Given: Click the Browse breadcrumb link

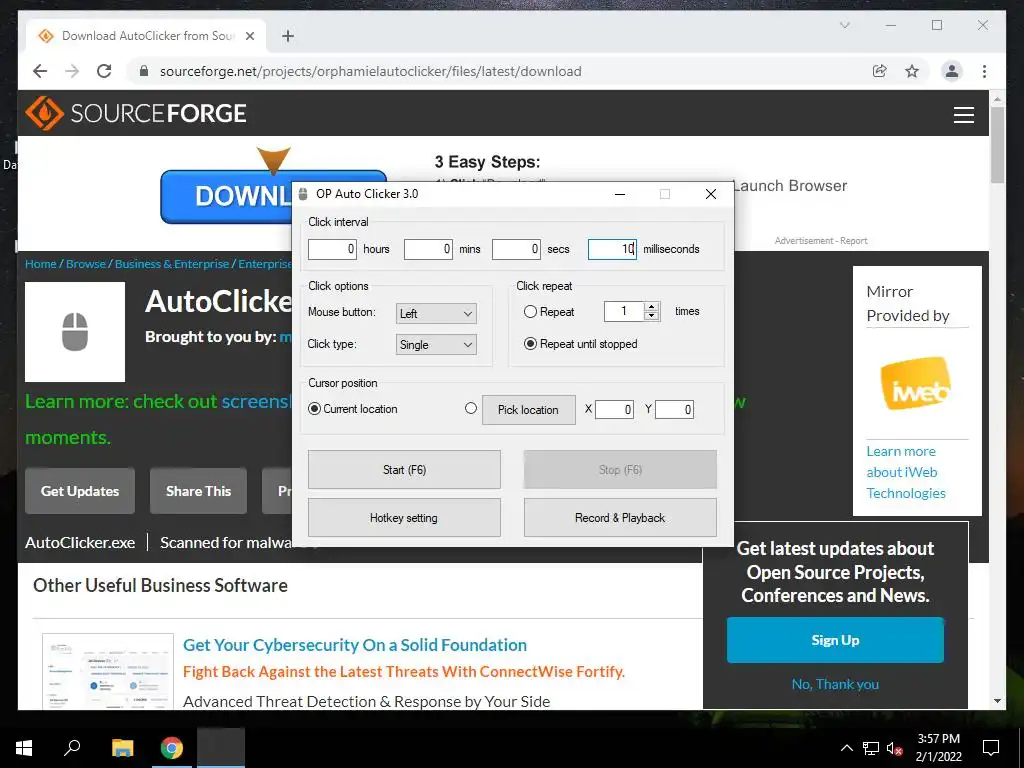Looking at the screenshot, I should coord(86,264).
